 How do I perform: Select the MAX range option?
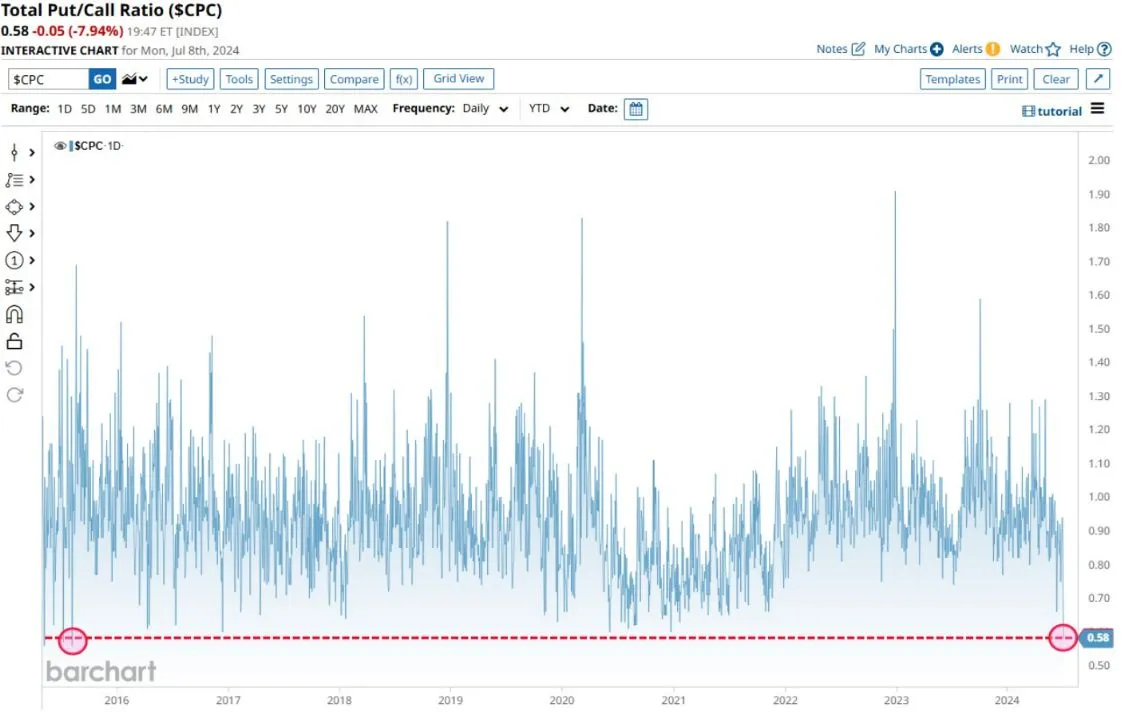366,109
